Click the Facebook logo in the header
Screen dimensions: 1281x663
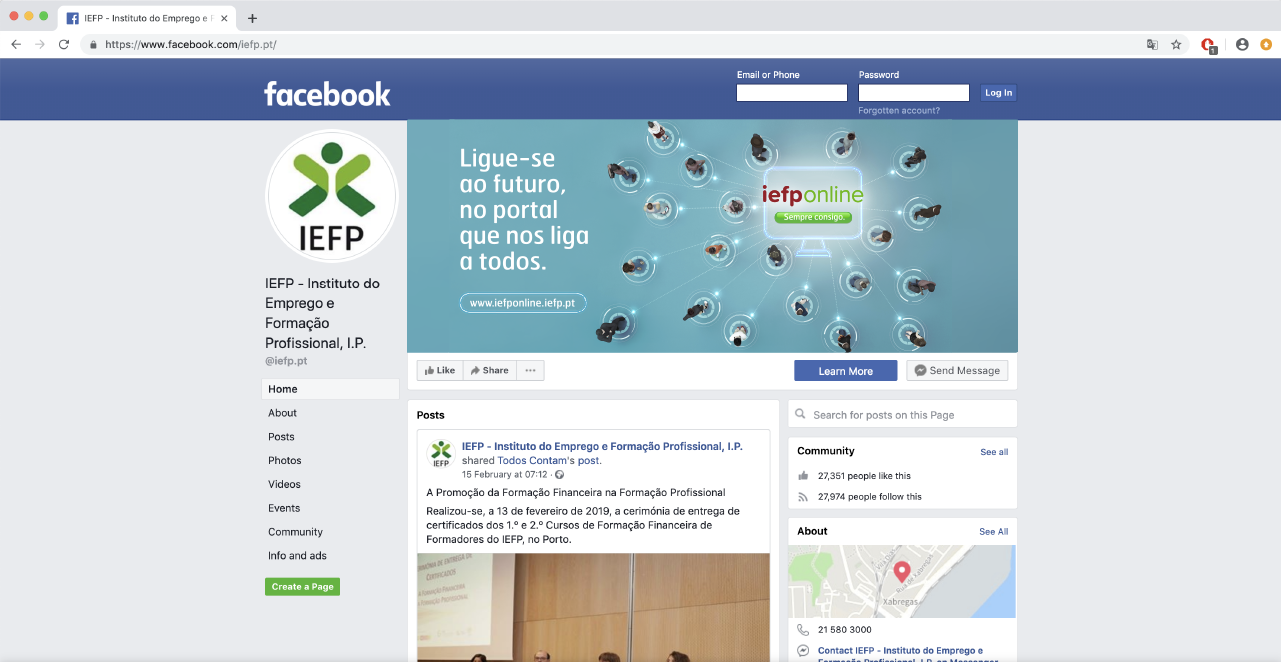pos(327,94)
